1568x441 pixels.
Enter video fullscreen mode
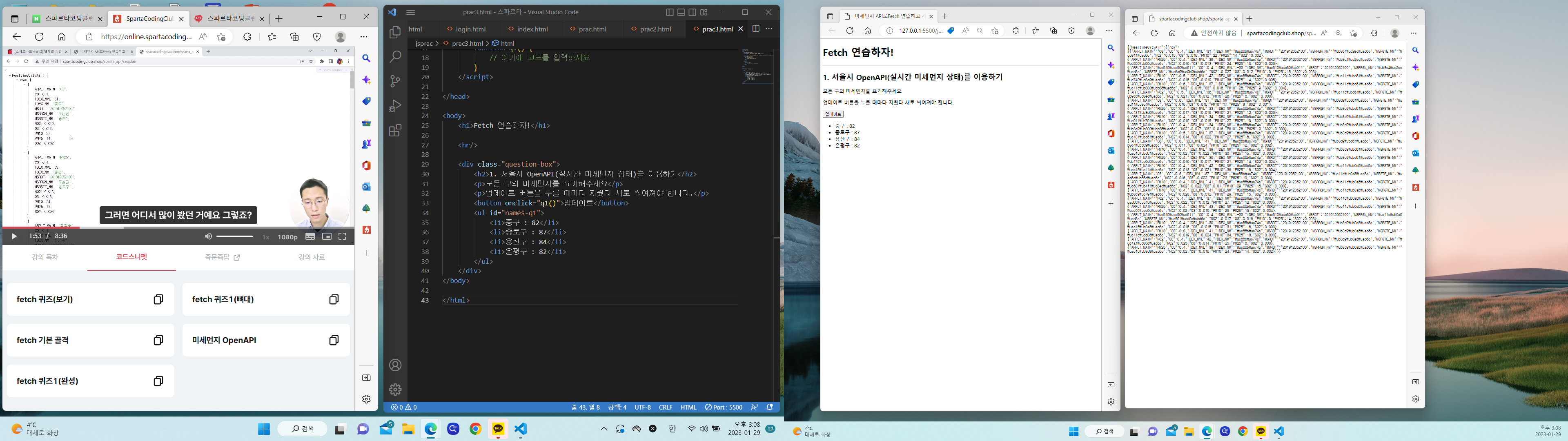pyautogui.click(x=342, y=236)
